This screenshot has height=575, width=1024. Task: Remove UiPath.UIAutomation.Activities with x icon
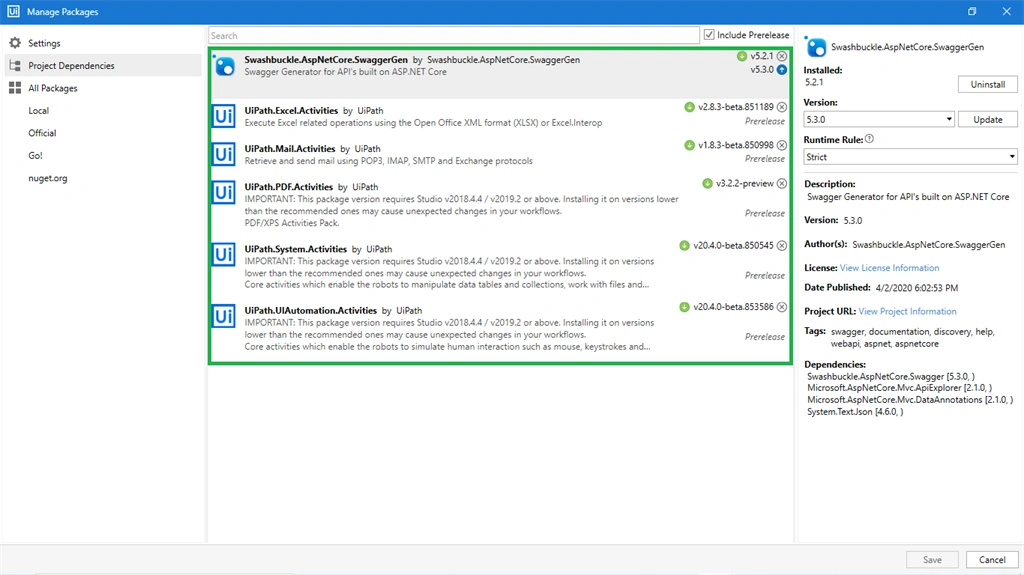[782, 307]
